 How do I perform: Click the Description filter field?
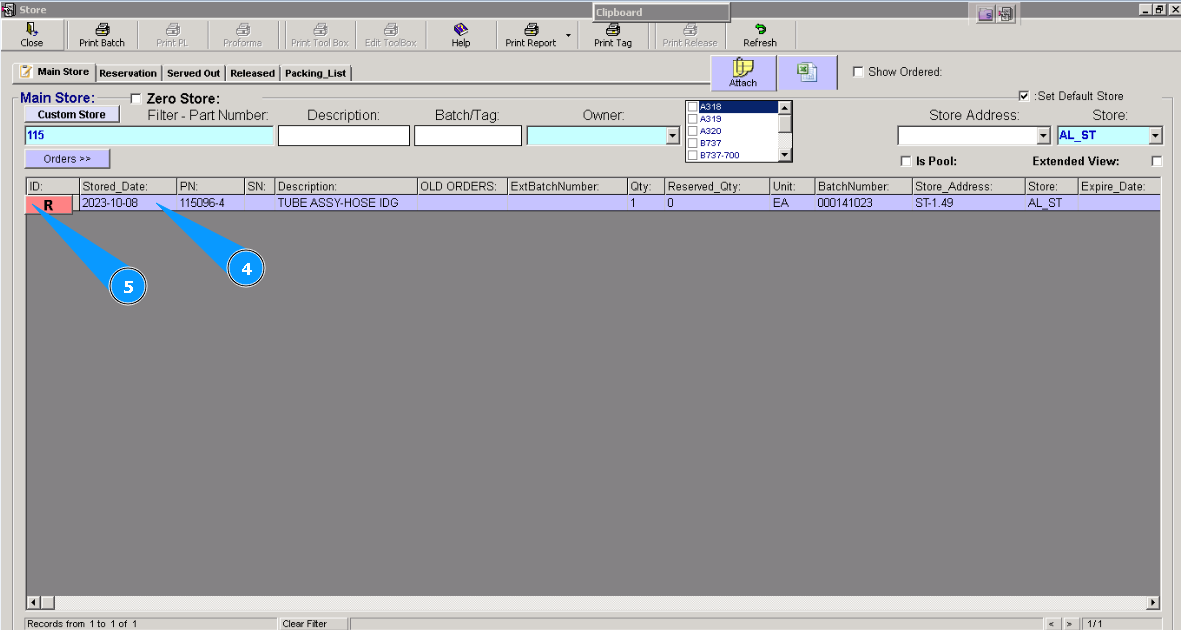pos(343,136)
